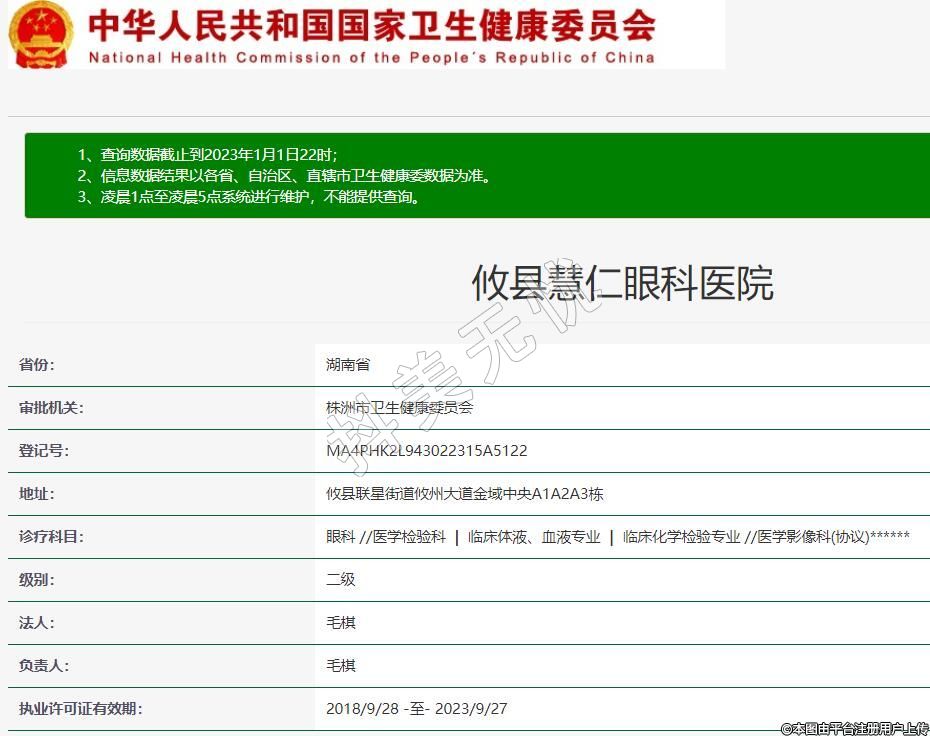Viewport: 930px width, 736px height.
Task: Click the third notice about 凌晨 system maintenance
Action: pyautogui.click(x=248, y=197)
